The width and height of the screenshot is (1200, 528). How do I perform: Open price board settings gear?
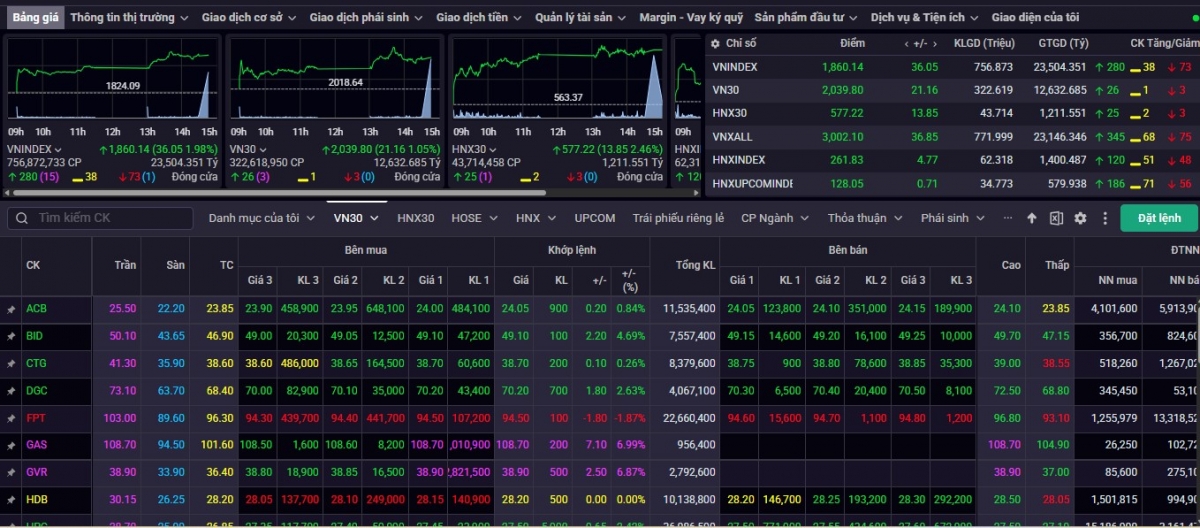1080,218
